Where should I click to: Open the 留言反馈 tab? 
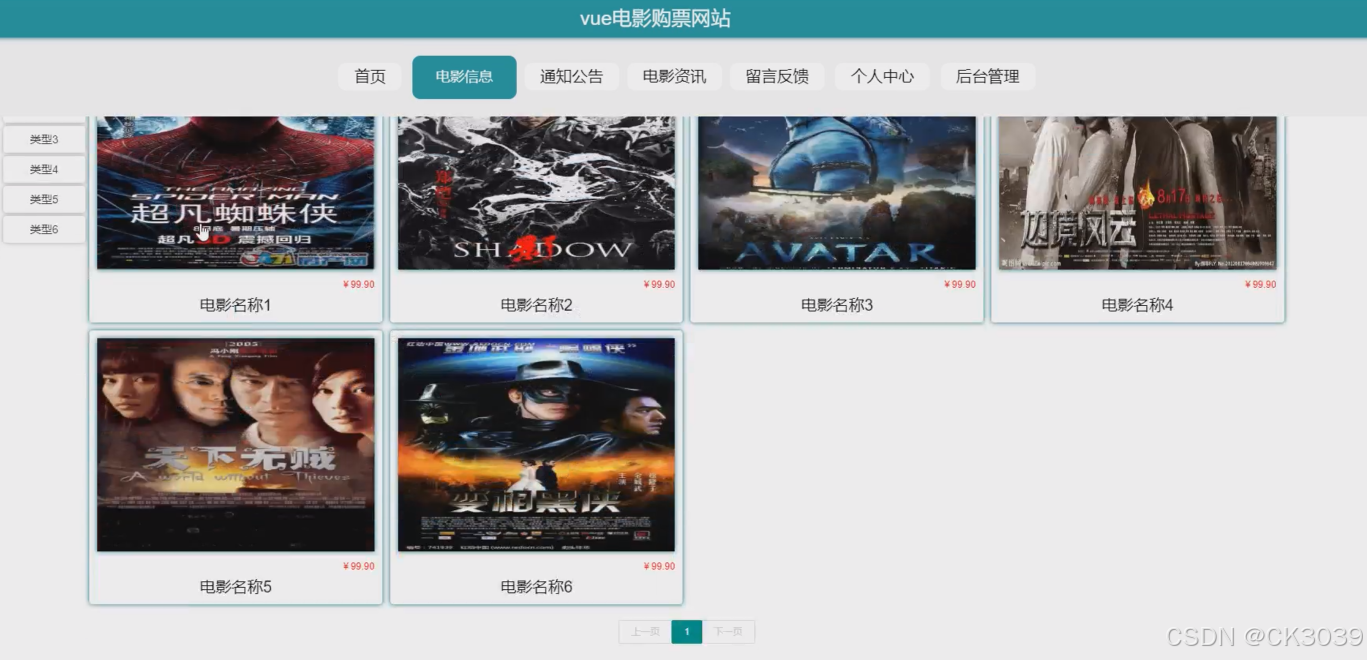[777, 77]
